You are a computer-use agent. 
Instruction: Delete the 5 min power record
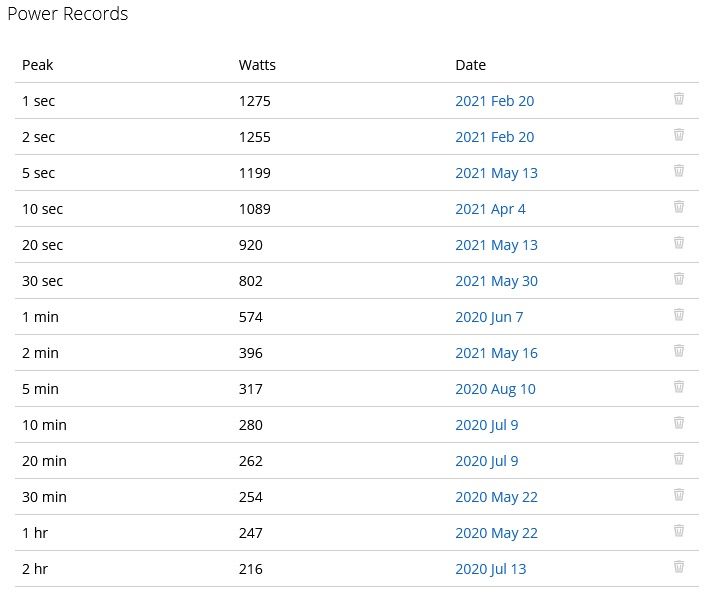(679, 387)
